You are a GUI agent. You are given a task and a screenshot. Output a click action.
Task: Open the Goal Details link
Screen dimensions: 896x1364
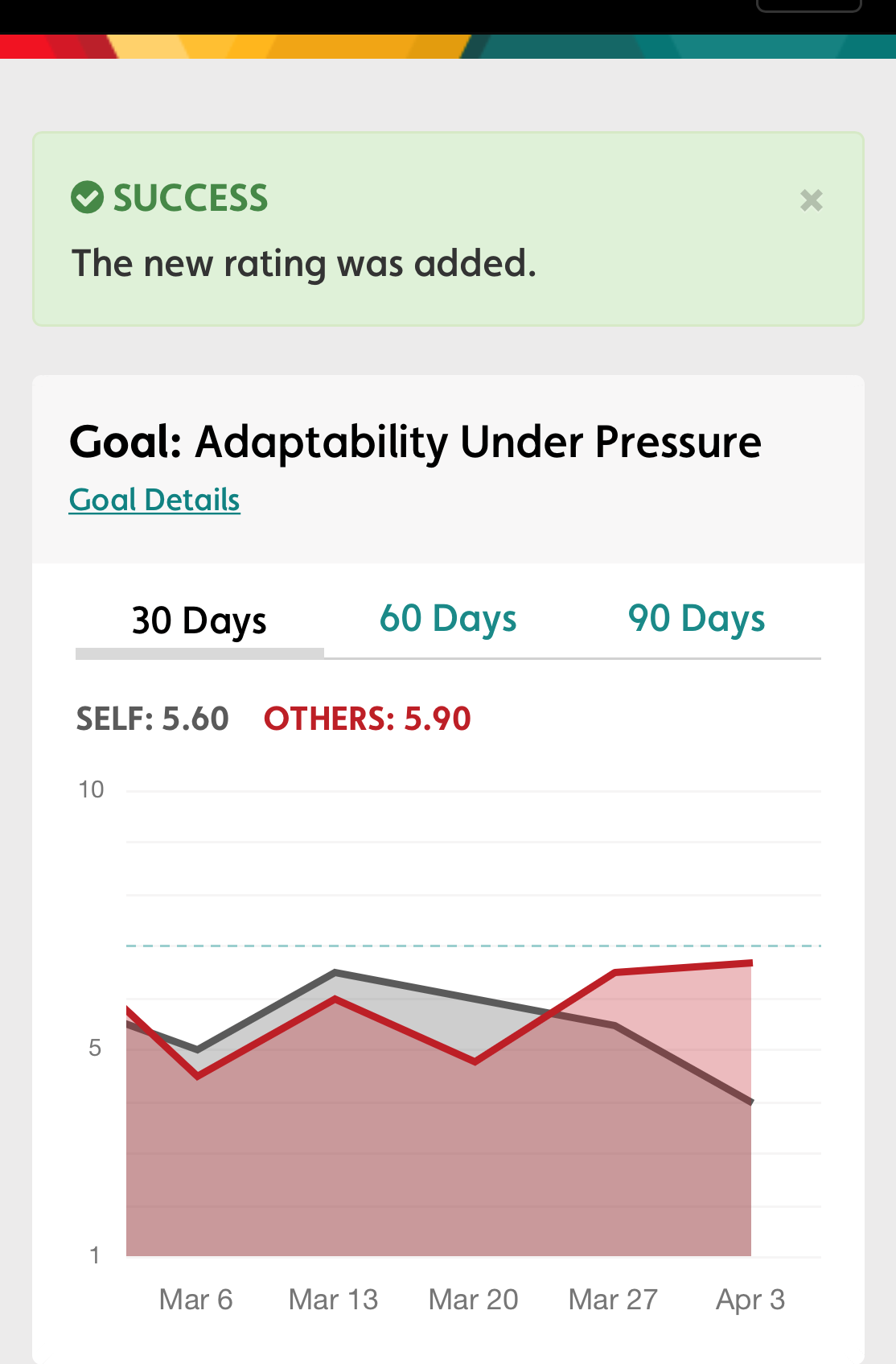154,500
